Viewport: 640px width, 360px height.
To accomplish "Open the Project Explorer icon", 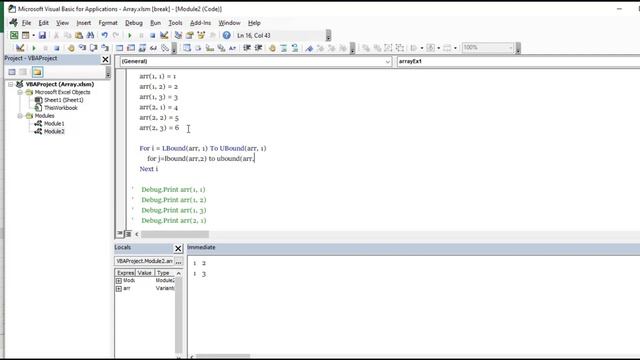I will (178, 36).
